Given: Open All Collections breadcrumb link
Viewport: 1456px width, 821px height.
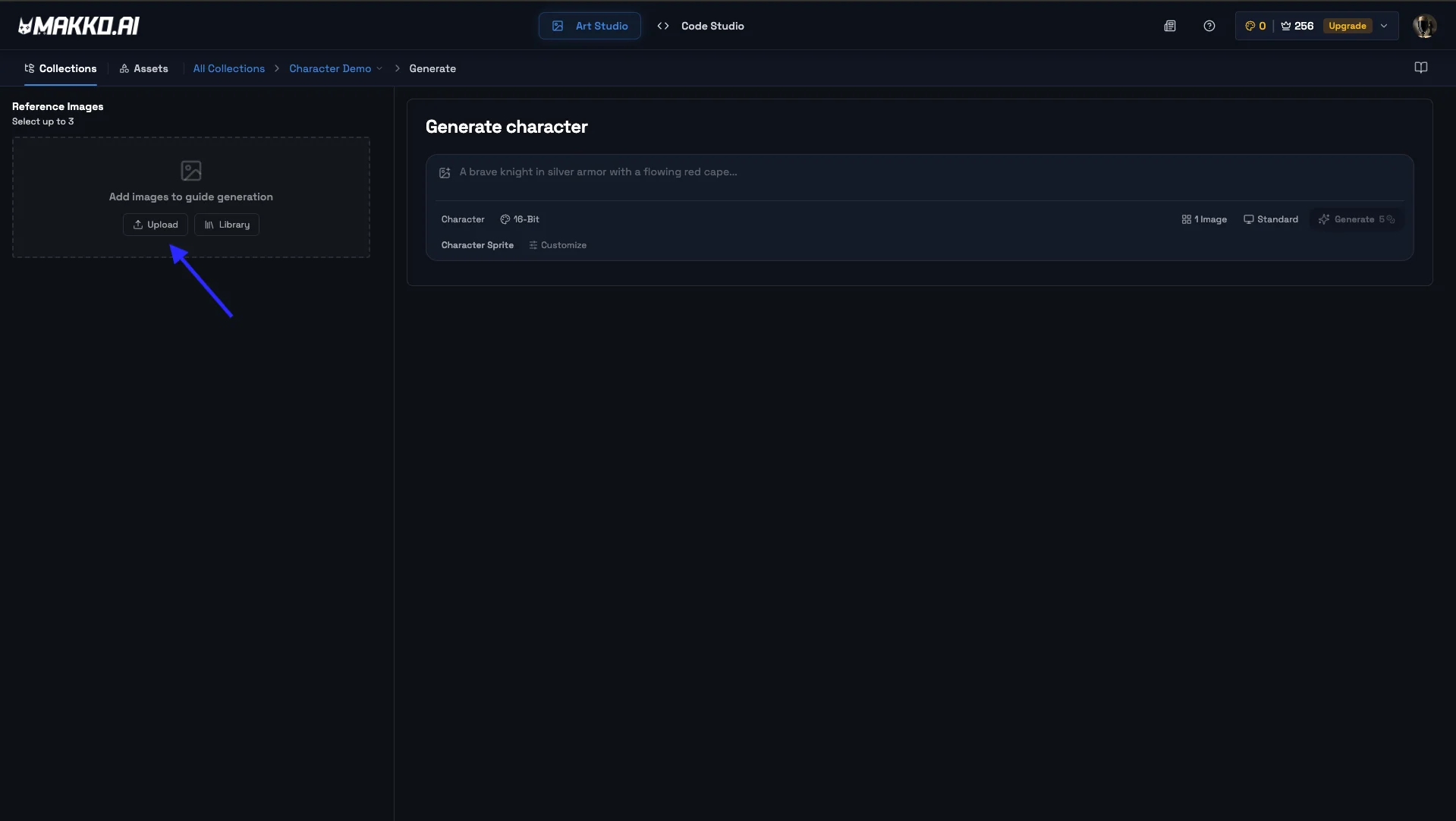Looking at the screenshot, I should (x=228, y=68).
